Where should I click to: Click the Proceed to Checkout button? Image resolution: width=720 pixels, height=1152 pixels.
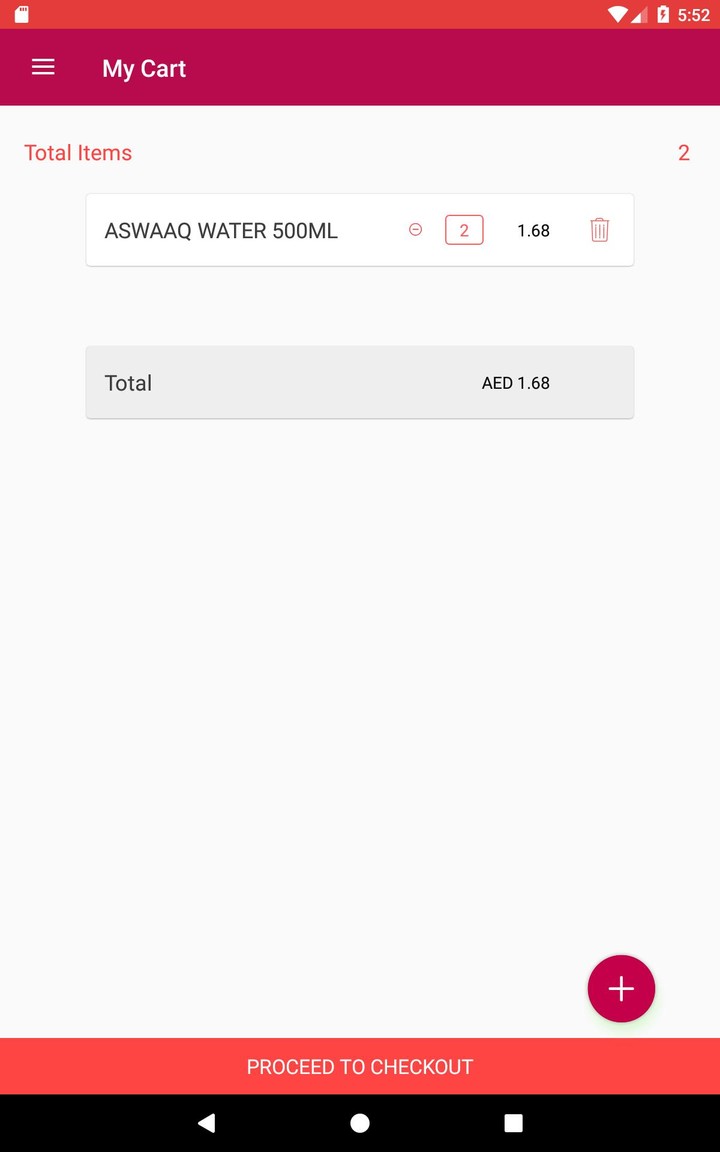tap(360, 1066)
